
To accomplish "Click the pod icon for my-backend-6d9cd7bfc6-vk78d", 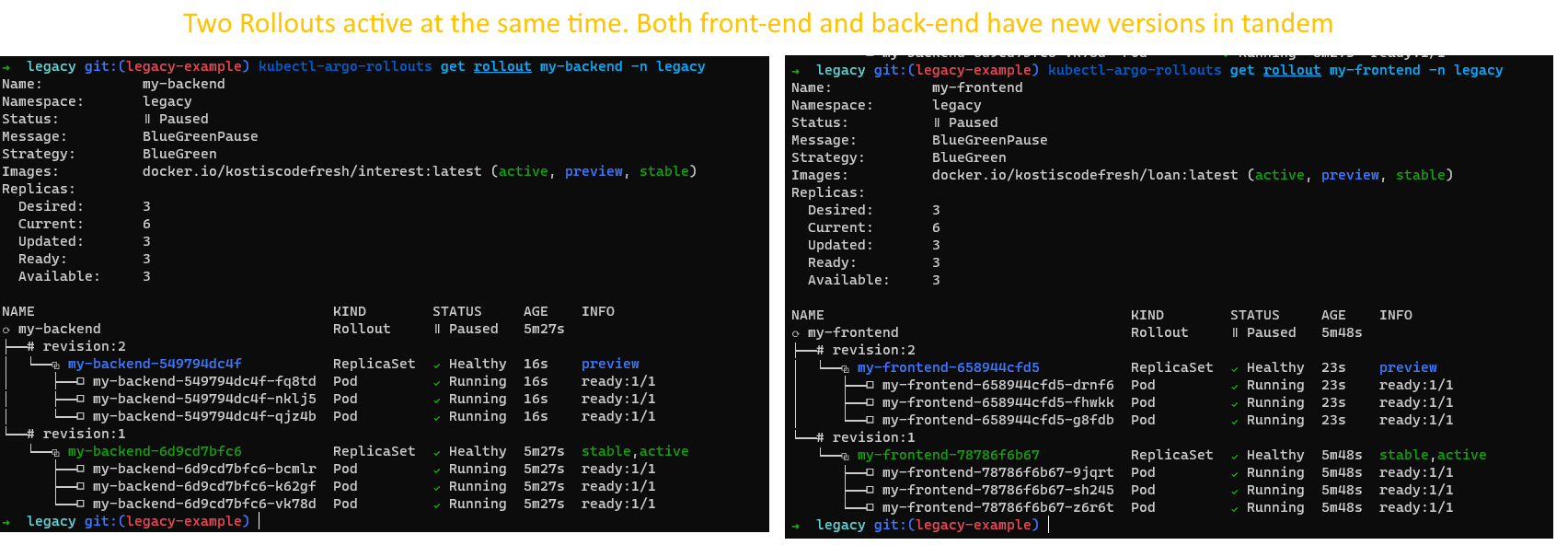I will 80,505.
